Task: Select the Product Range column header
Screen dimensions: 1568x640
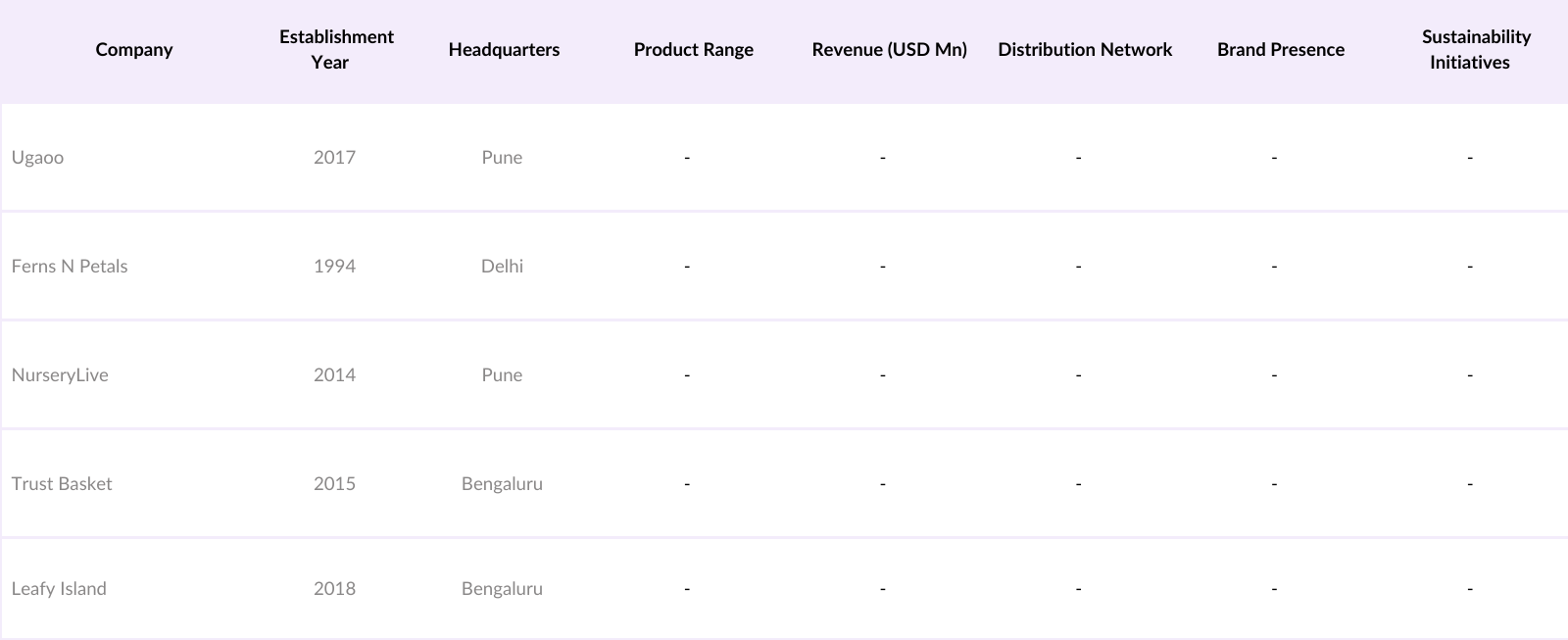Action: point(693,50)
